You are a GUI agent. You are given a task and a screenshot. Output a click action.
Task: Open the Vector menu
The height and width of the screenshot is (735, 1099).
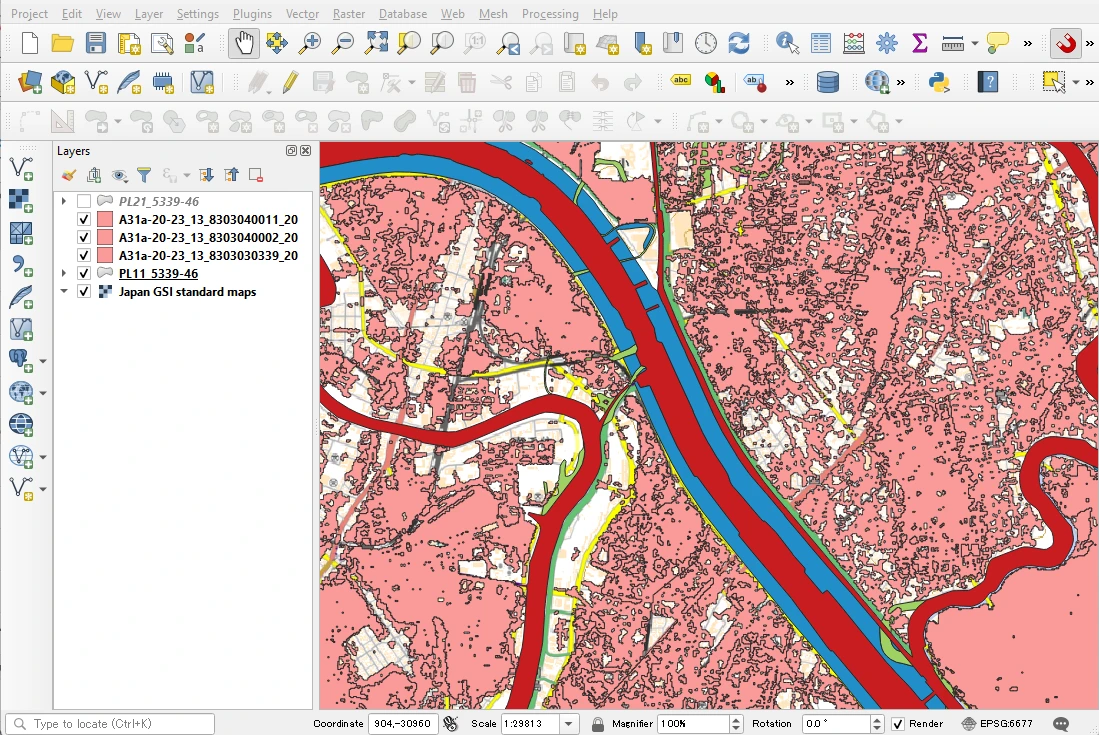pyautogui.click(x=302, y=14)
